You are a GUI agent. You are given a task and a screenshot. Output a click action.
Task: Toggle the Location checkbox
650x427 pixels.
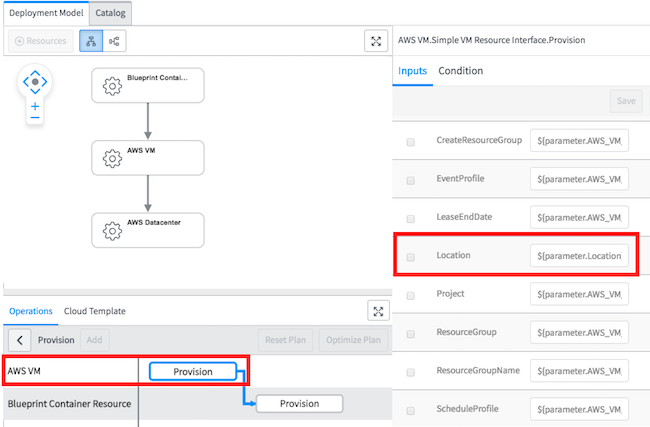410,257
